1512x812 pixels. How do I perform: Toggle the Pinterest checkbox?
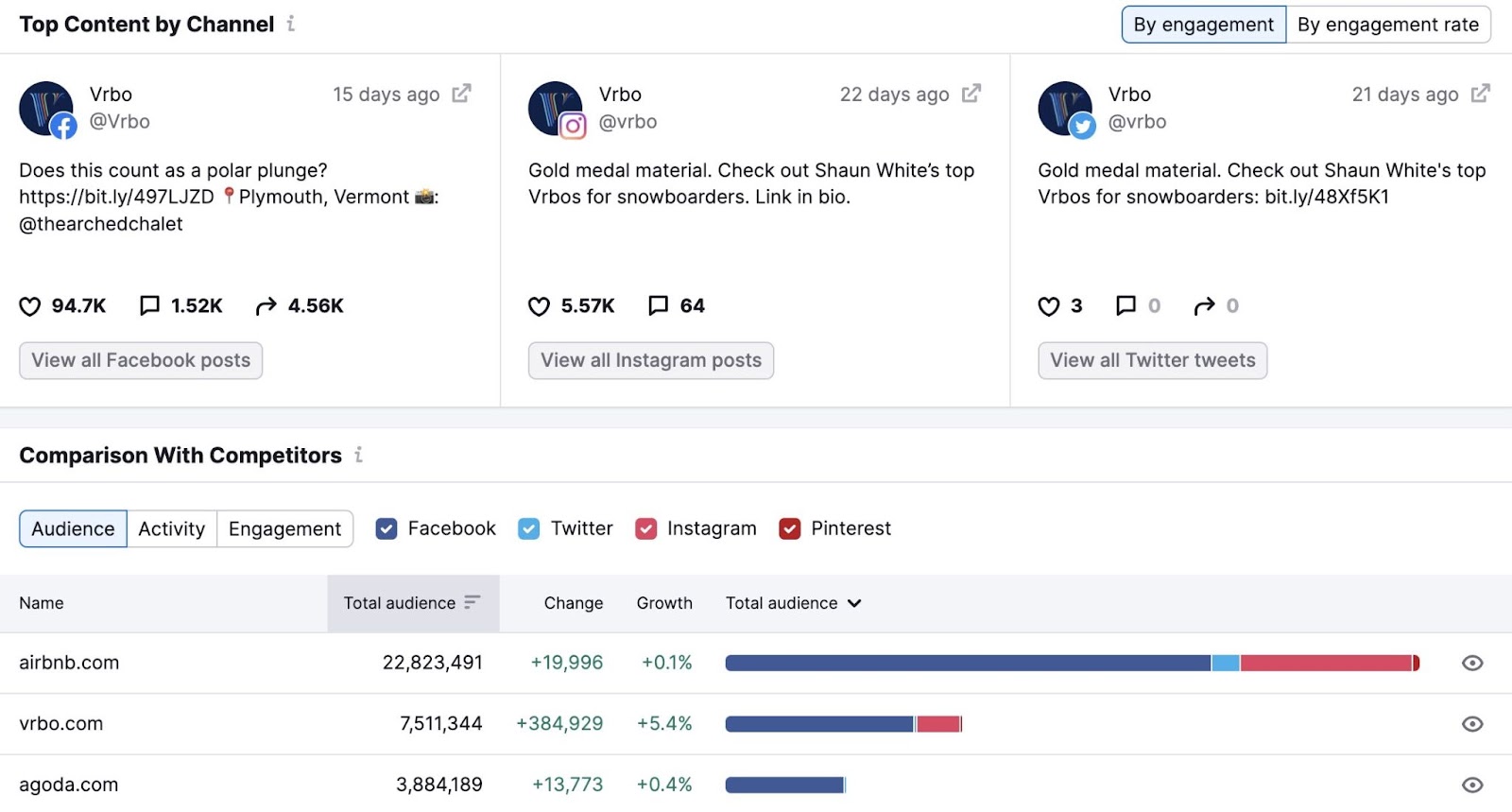click(x=790, y=528)
